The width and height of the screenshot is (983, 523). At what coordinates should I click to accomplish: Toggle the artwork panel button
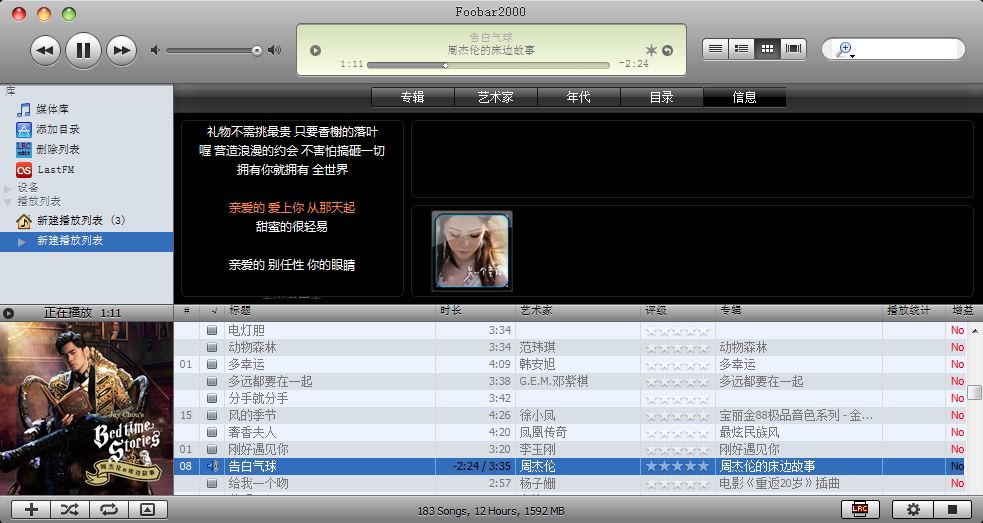click(x=147, y=509)
